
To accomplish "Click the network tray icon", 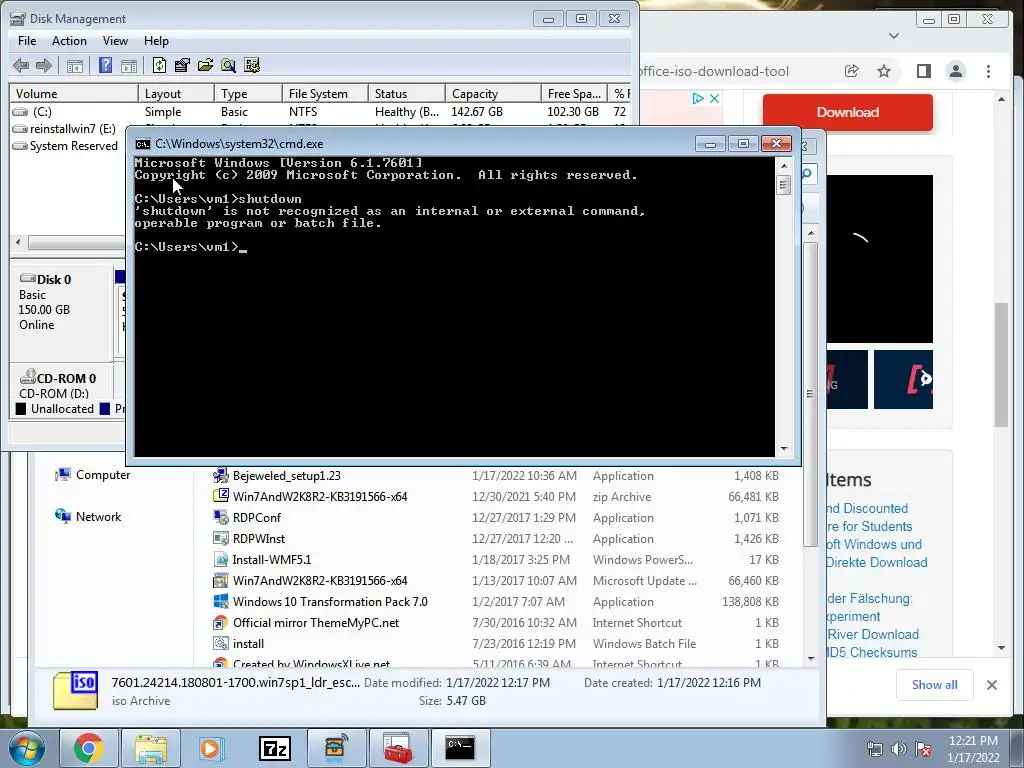I will pyautogui.click(x=874, y=749).
